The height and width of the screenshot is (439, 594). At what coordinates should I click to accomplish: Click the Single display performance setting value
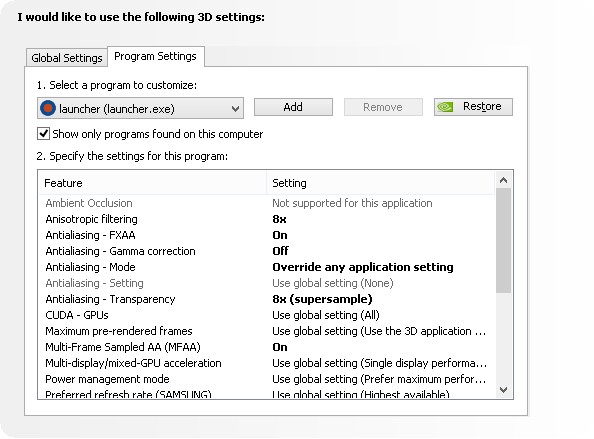pos(379,363)
